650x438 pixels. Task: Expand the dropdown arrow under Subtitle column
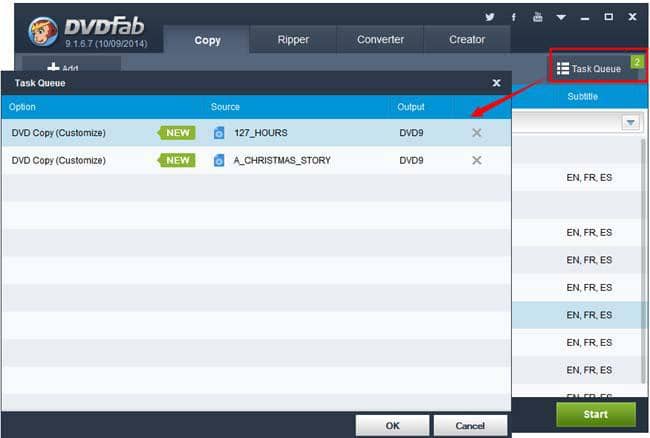(631, 122)
